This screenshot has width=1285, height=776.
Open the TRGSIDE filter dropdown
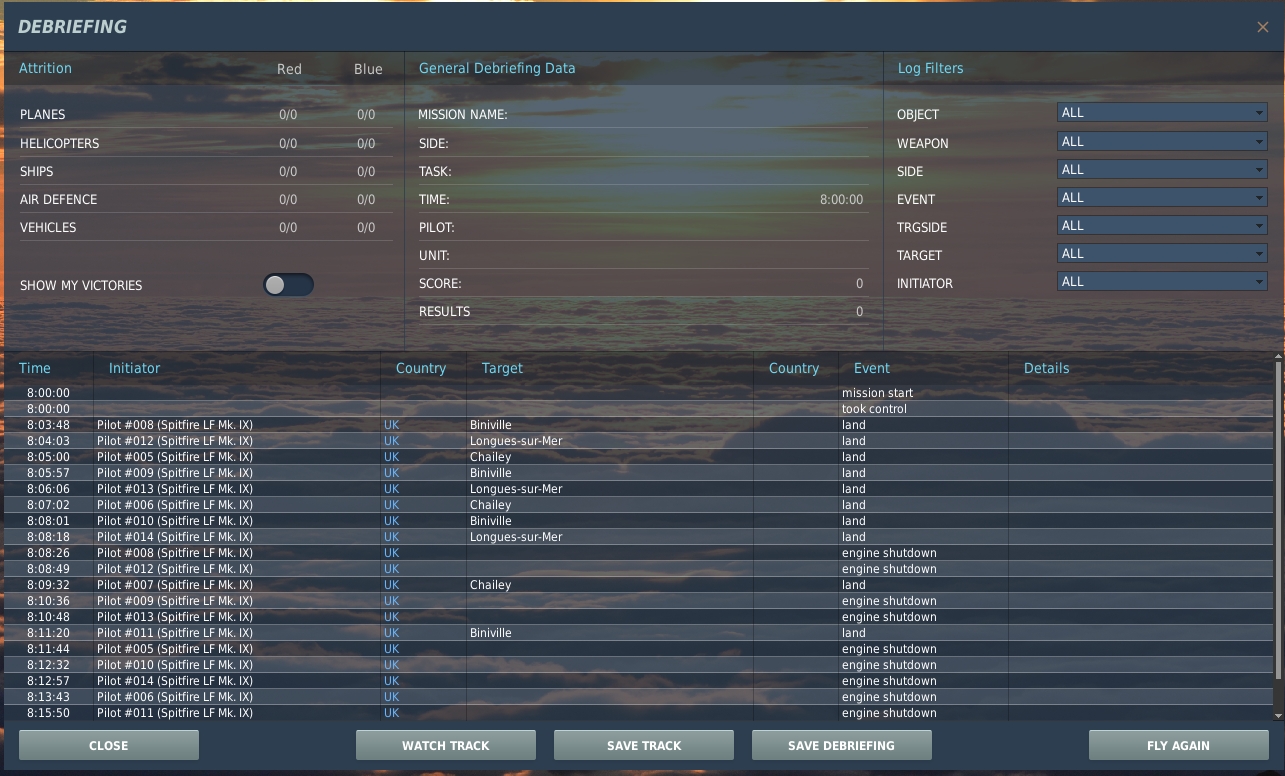1162,225
